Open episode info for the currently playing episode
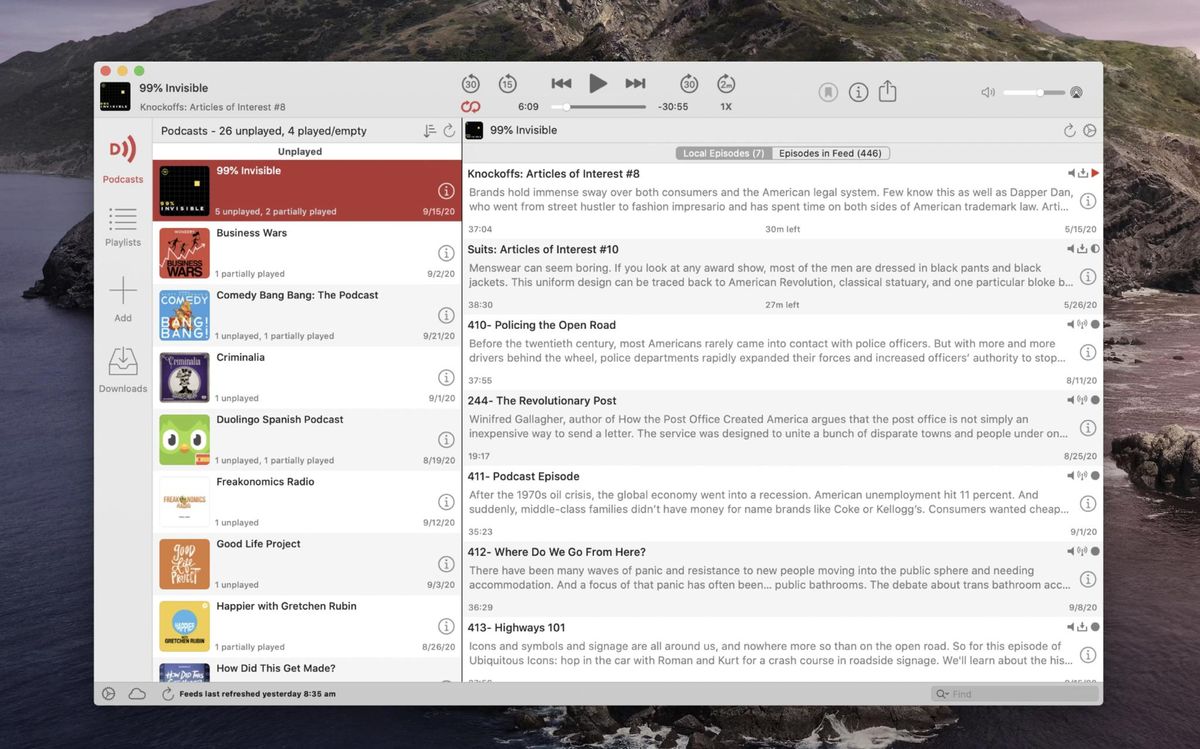1200x749 pixels. [858, 91]
